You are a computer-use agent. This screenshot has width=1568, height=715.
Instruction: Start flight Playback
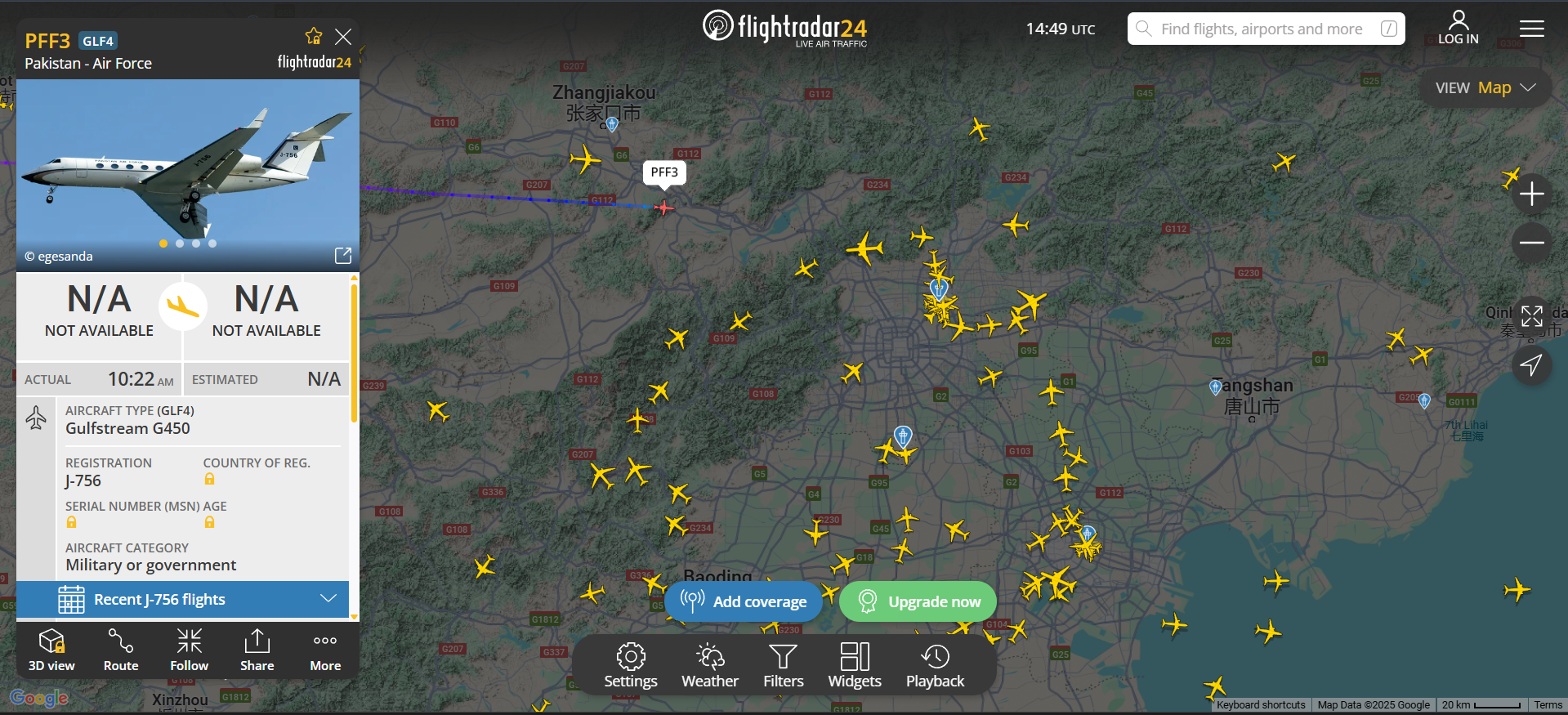pyautogui.click(x=935, y=665)
